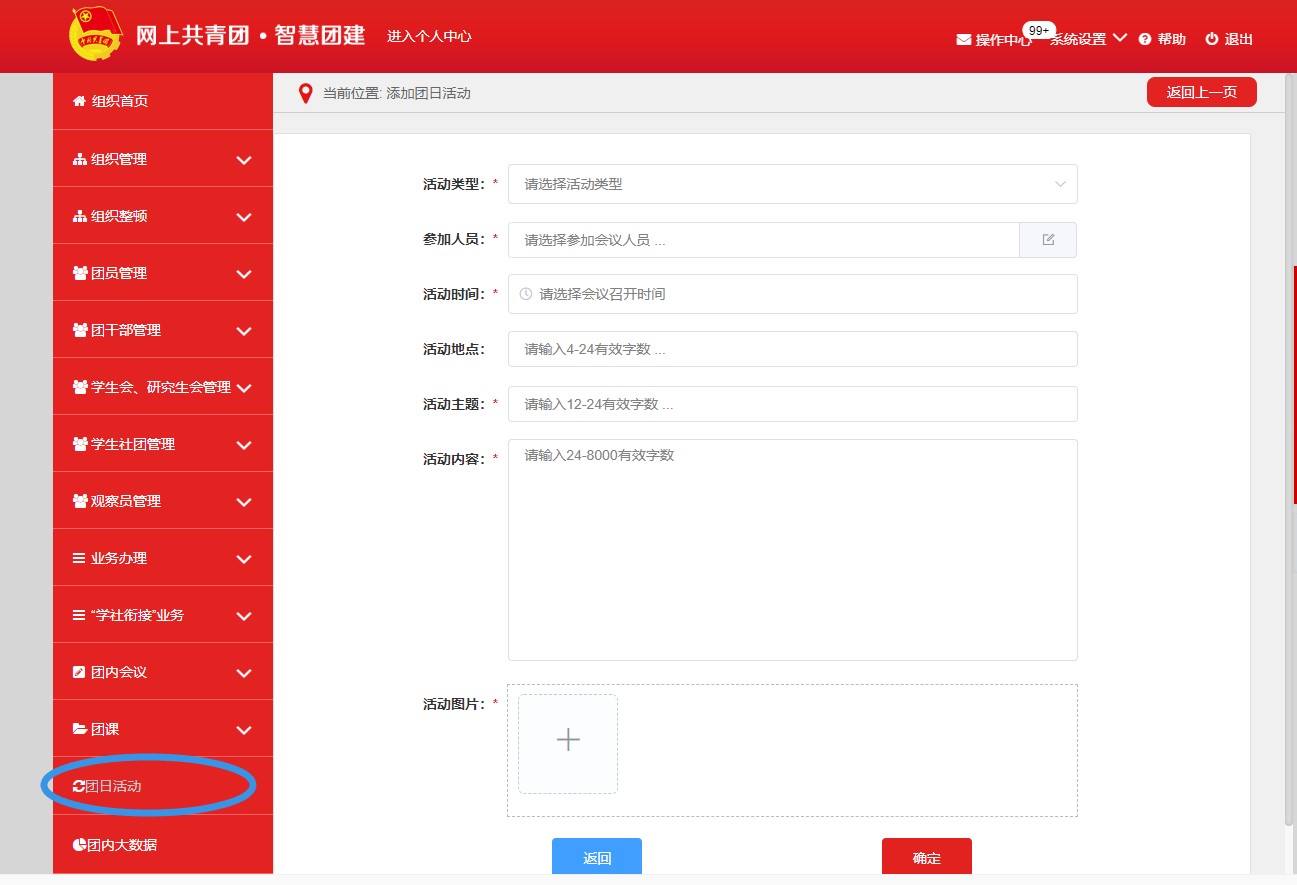1297x885 pixels.
Task: Click the envelope icon beside 操作中心
Action: click(964, 40)
